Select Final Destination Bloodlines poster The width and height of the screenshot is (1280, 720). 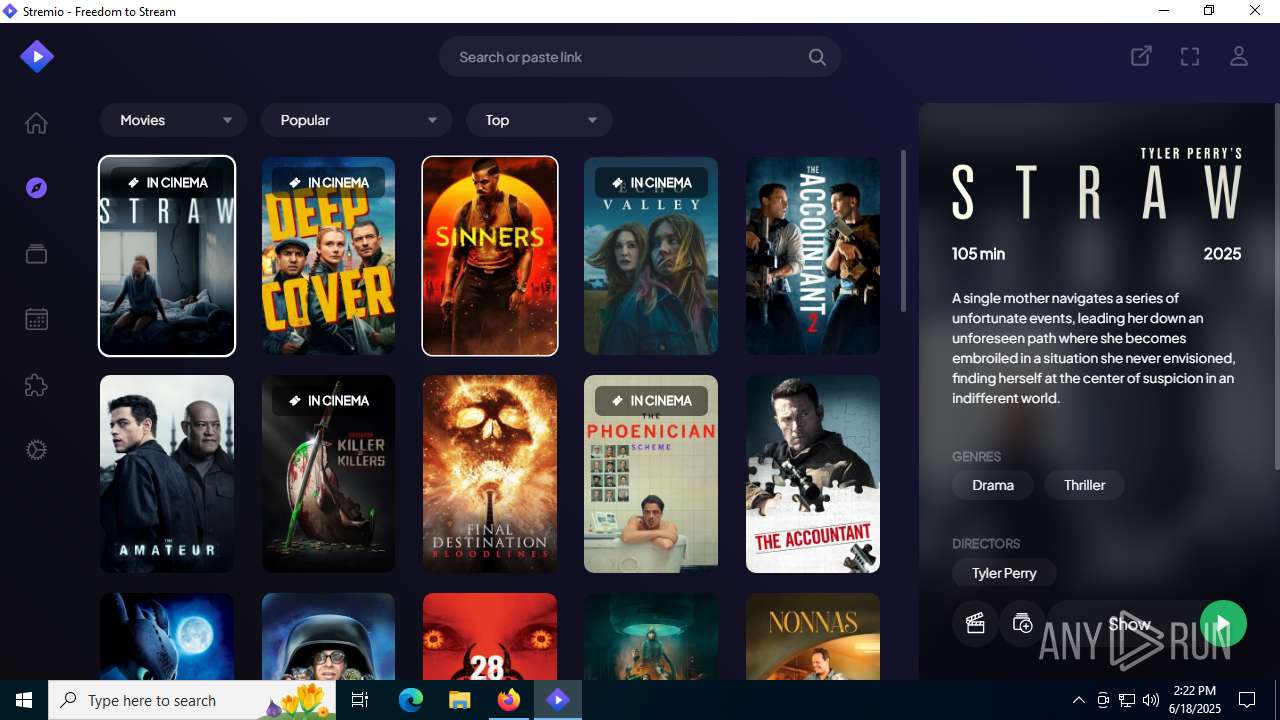point(490,474)
